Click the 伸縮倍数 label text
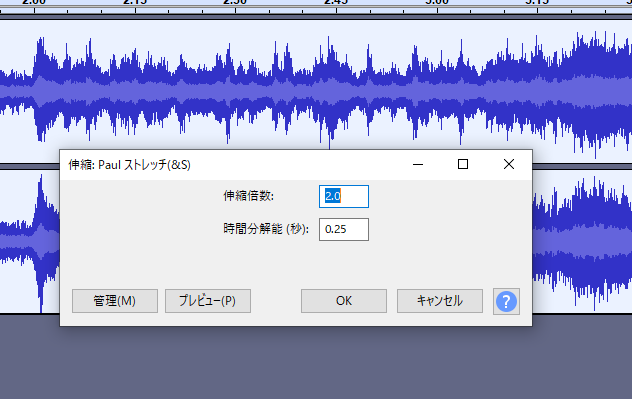The height and width of the screenshot is (399, 632). [x=249, y=196]
